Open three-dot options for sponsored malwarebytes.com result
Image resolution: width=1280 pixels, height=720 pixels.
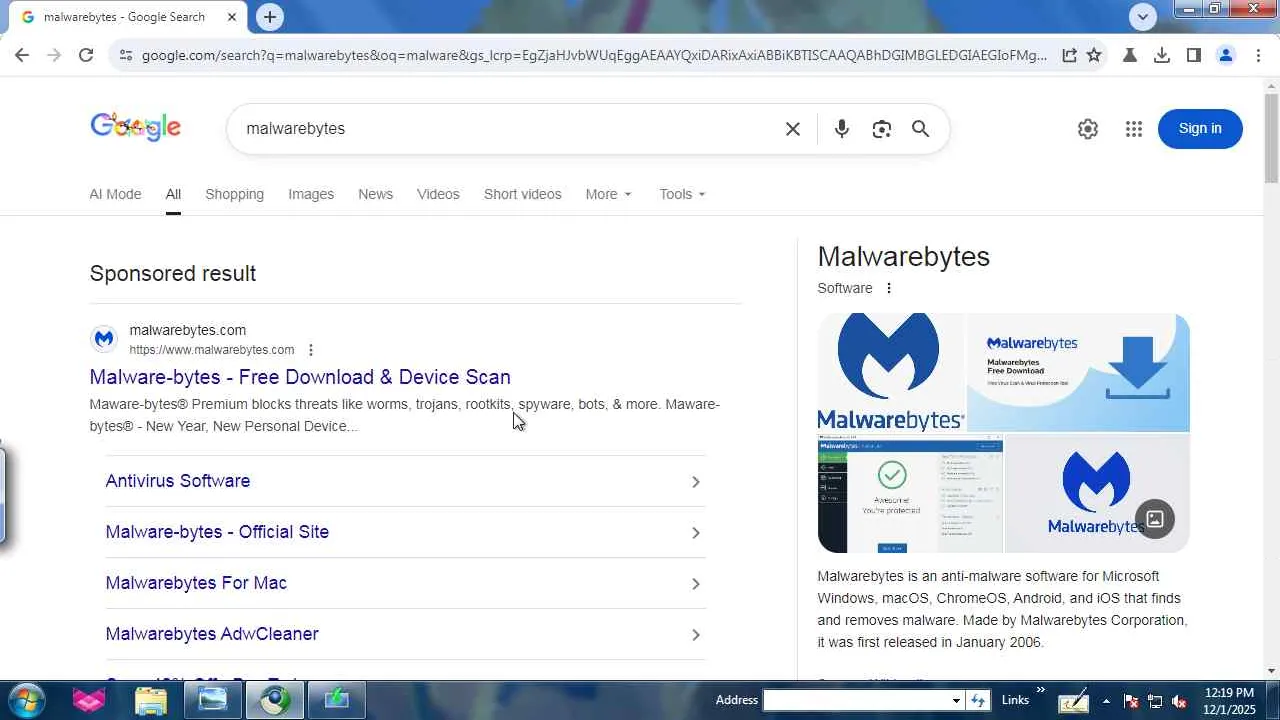[x=311, y=350]
